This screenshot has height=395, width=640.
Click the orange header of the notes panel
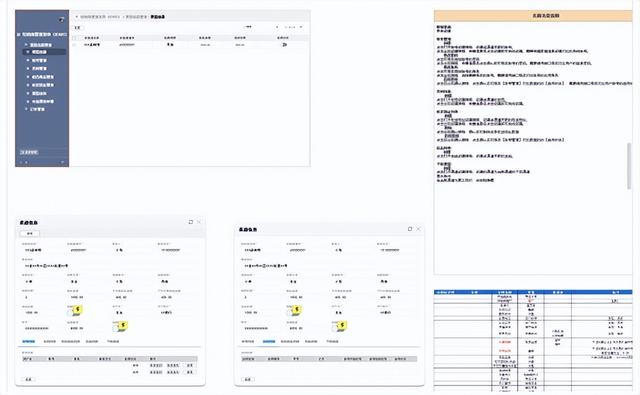(x=533, y=16)
